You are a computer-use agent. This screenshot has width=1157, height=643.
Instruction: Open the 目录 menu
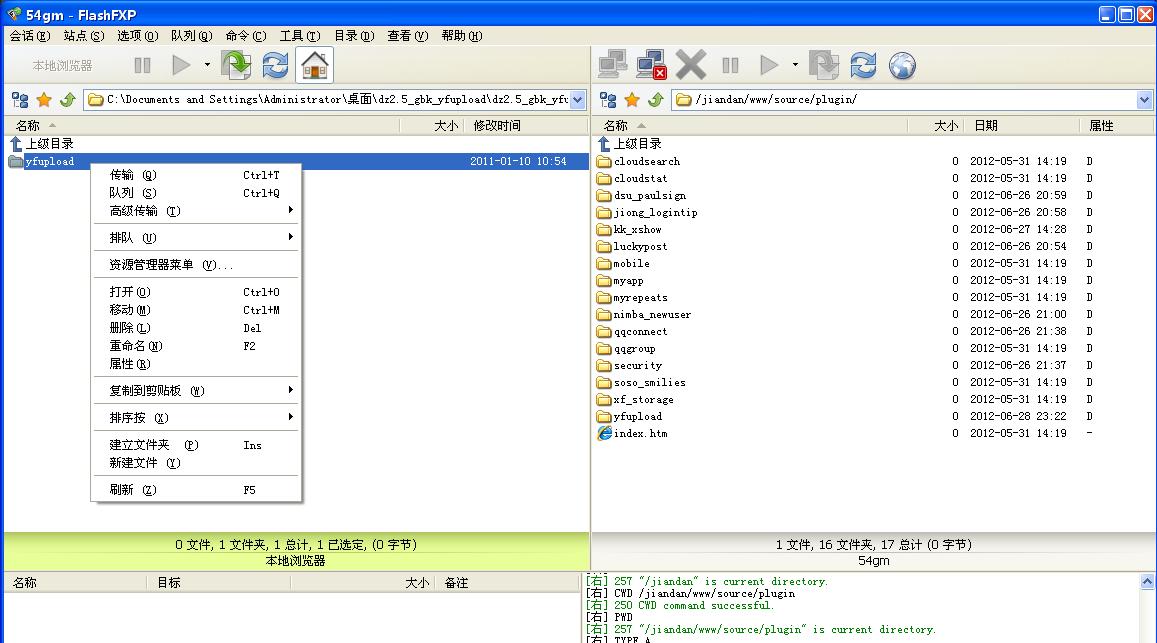353,35
